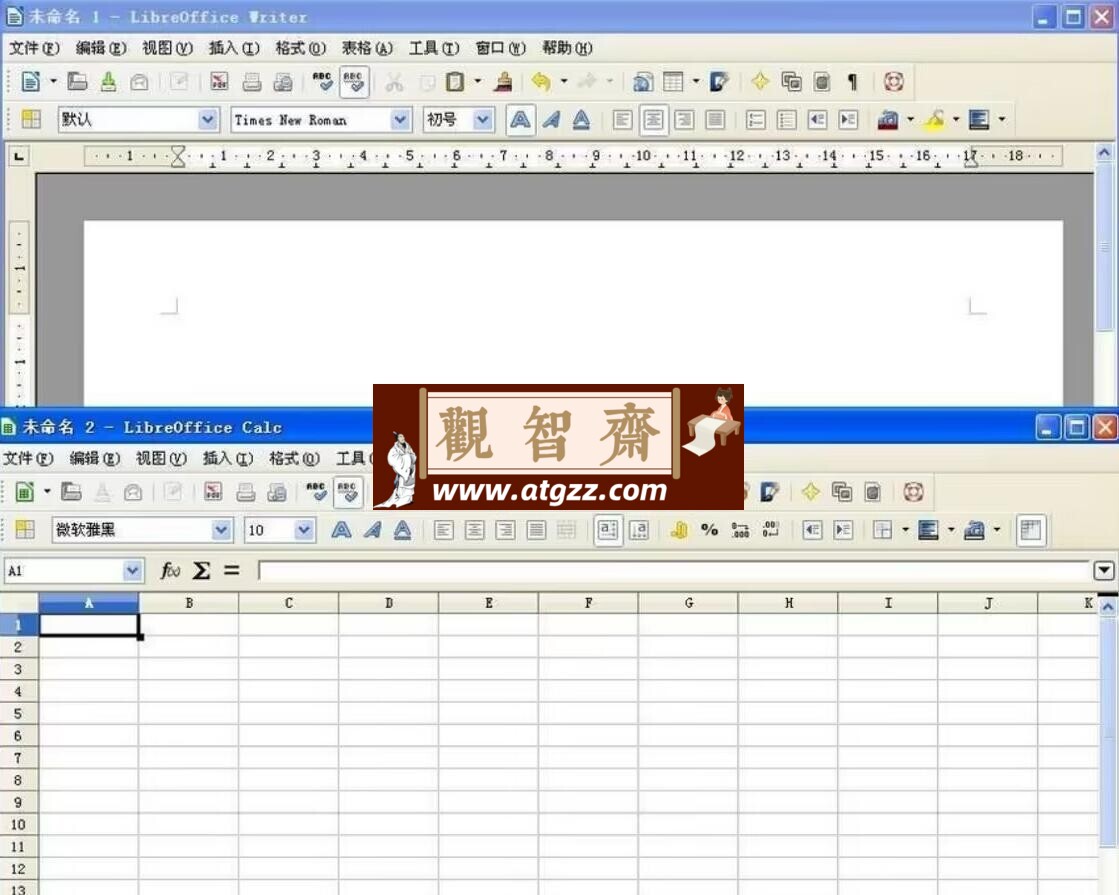
Task: Decrease indent in Writer formatting bar
Action: [x=817, y=119]
